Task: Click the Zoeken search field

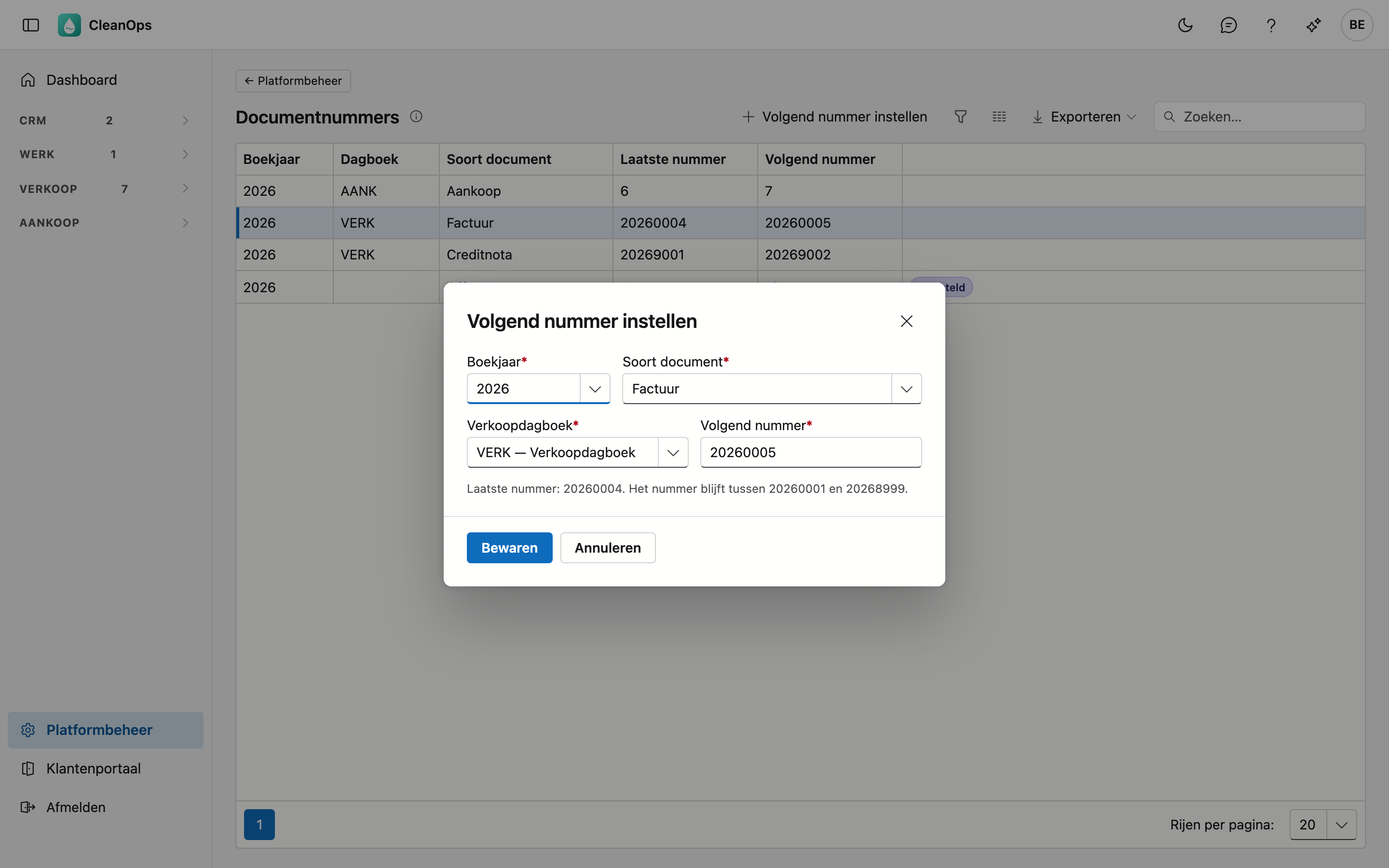Action: (x=1259, y=117)
